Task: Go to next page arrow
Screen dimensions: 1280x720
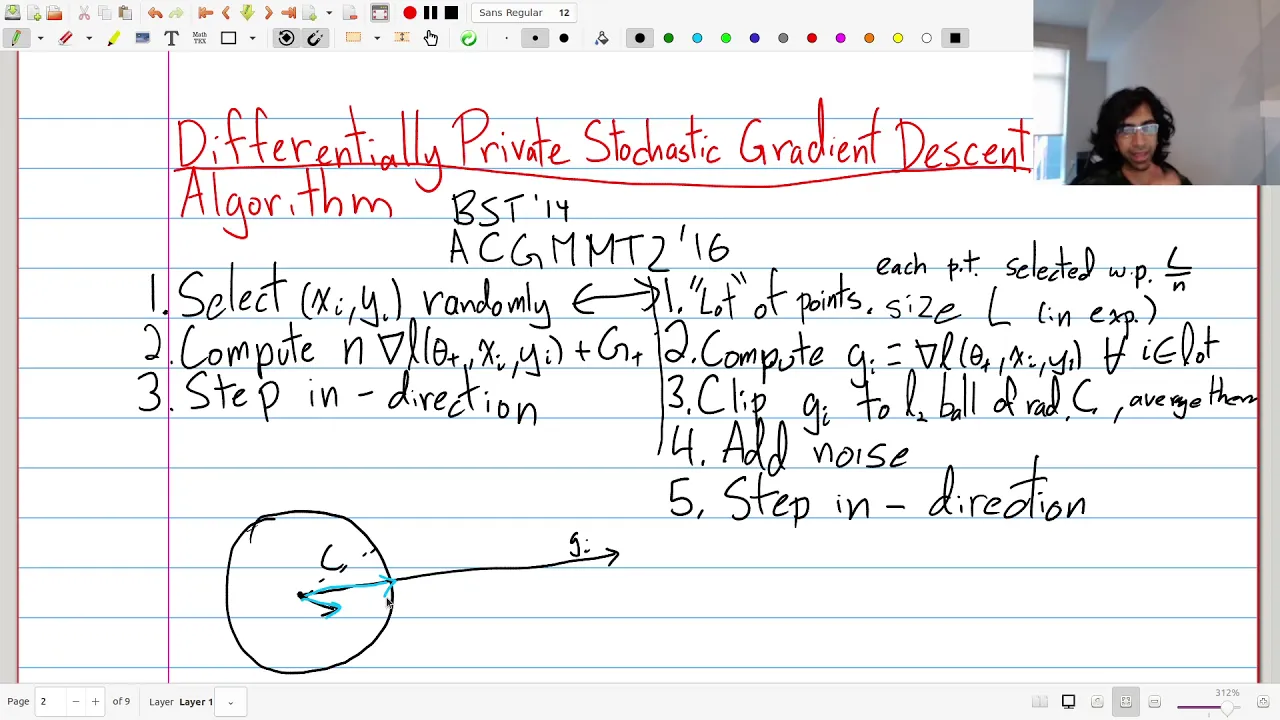Action: pos(268,13)
